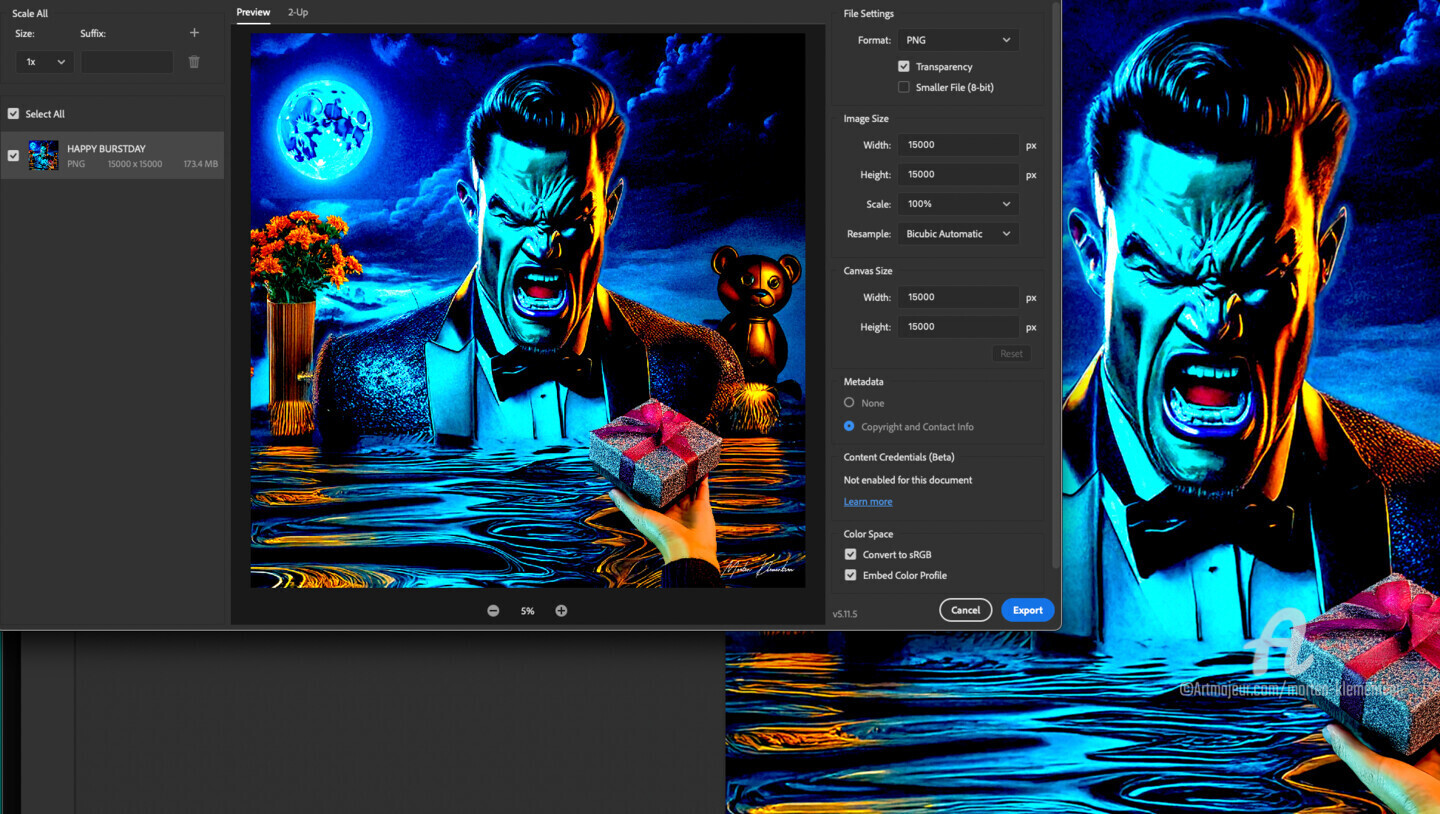Click the Image Size Height field

pyautogui.click(x=958, y=174)
